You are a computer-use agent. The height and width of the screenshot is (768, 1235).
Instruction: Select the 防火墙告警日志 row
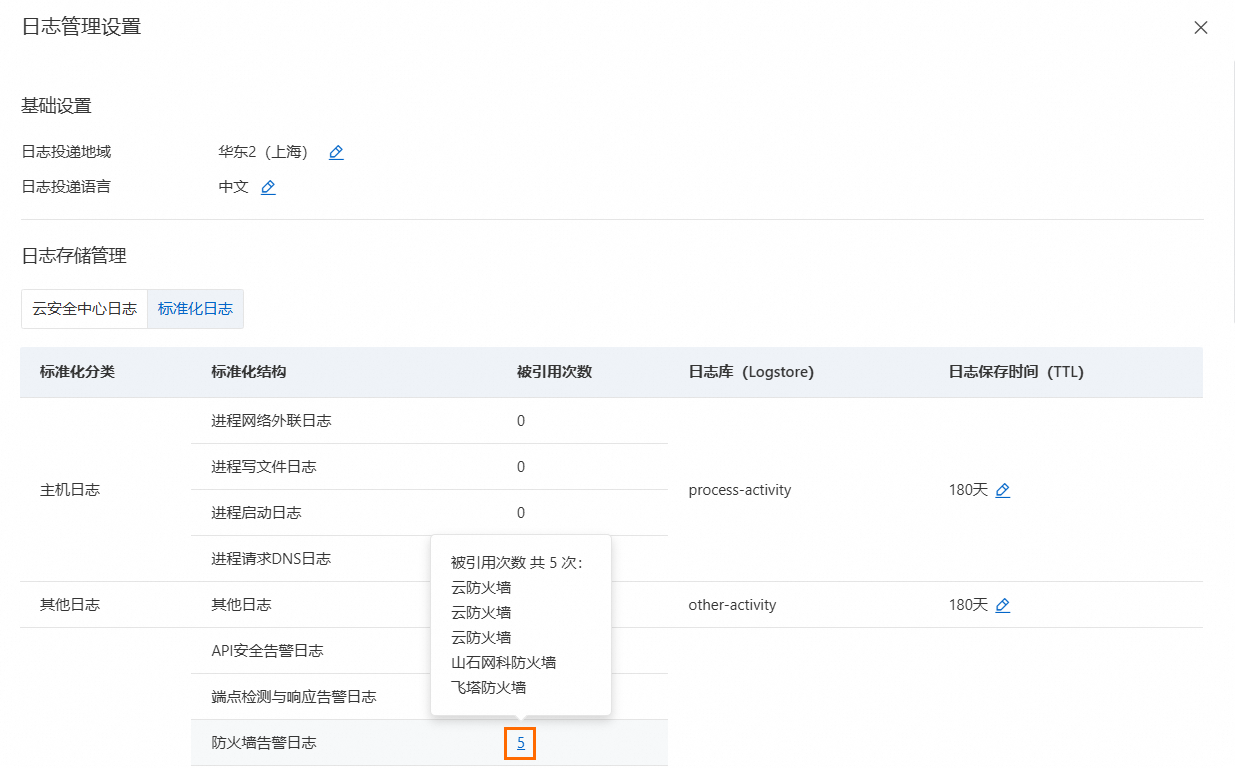click(429, 743)
